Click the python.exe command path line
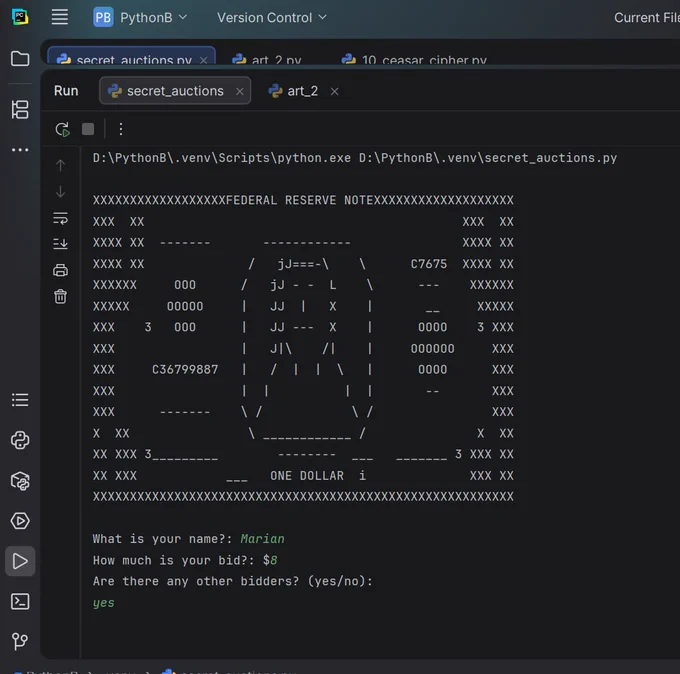680x674 pixels. click(355, 158)
